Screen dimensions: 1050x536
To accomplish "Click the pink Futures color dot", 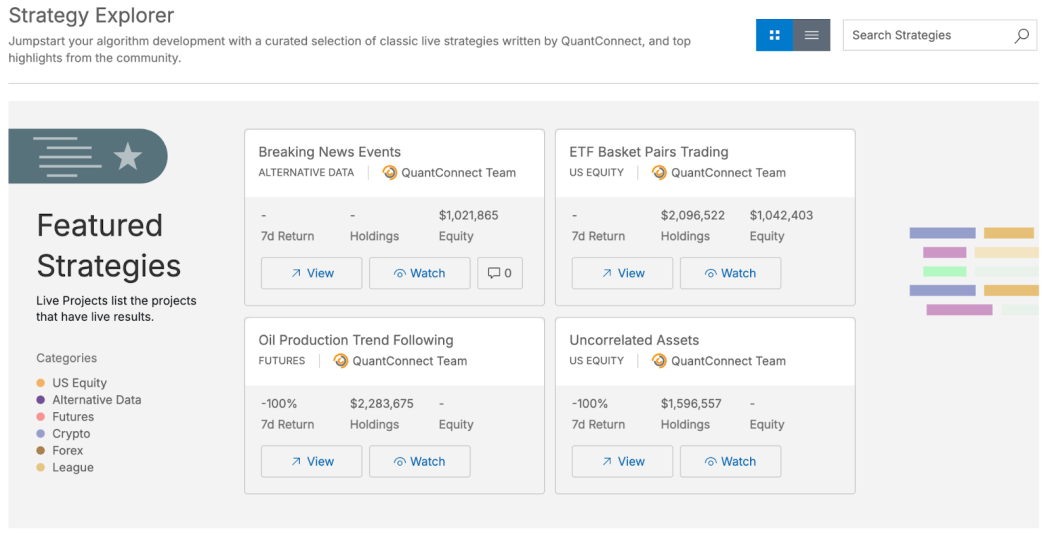I will click(41, 417).
